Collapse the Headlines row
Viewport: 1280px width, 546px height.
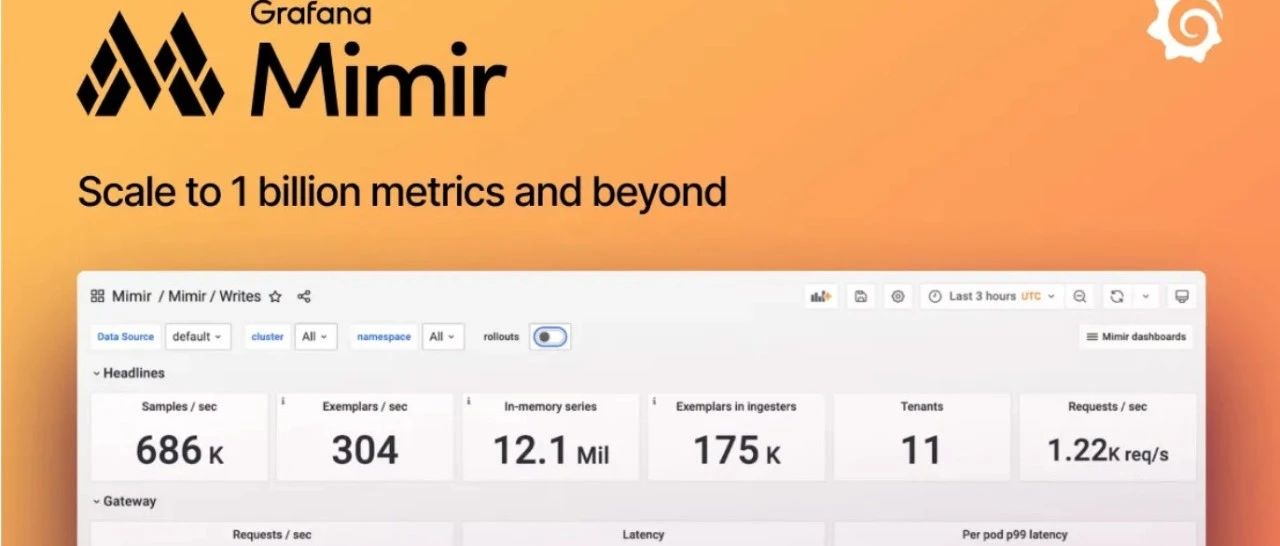click(x=128, y=373)
